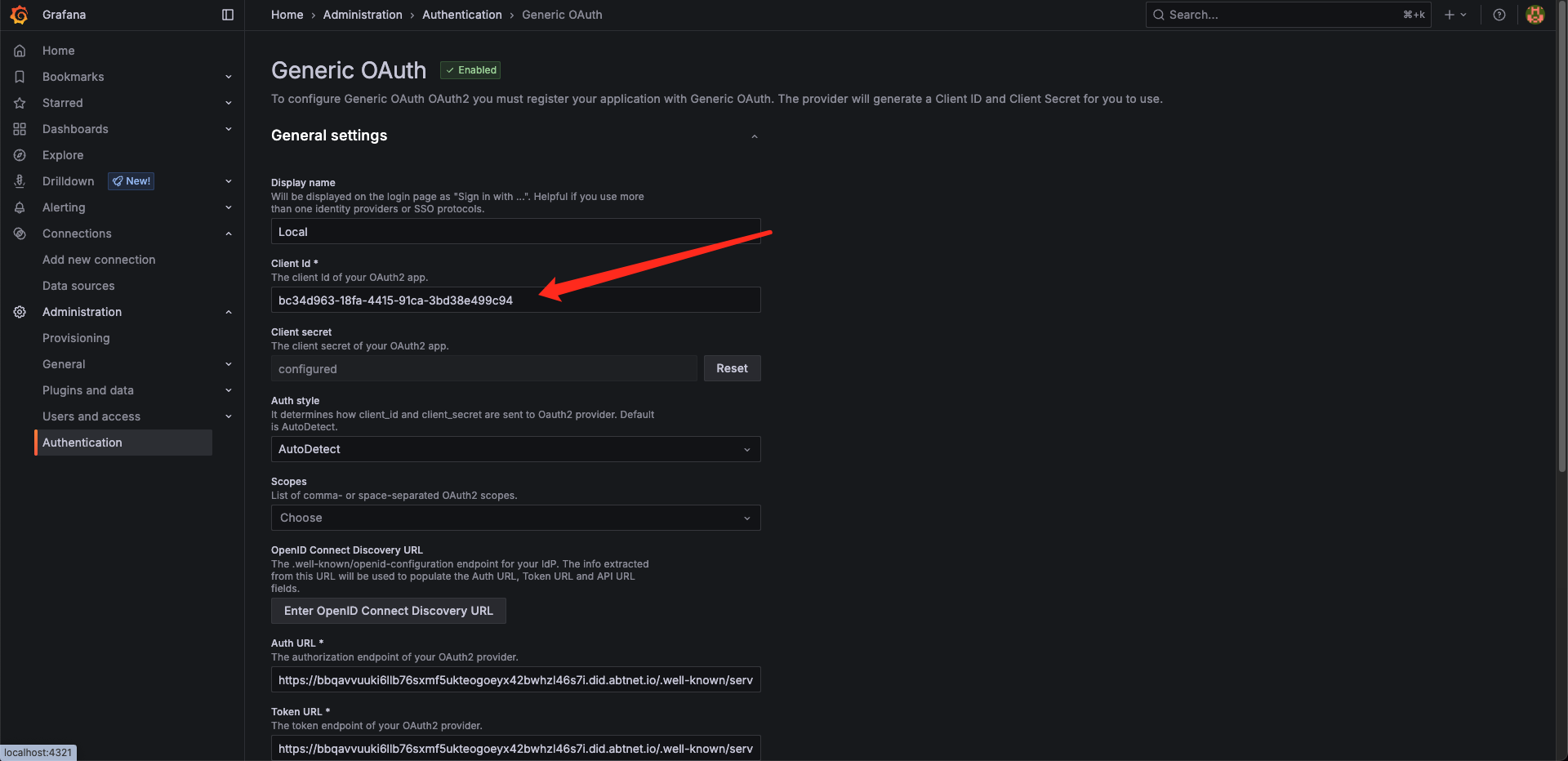
Task: Expand the Users and access submenu
Action: tap(229, 416)
